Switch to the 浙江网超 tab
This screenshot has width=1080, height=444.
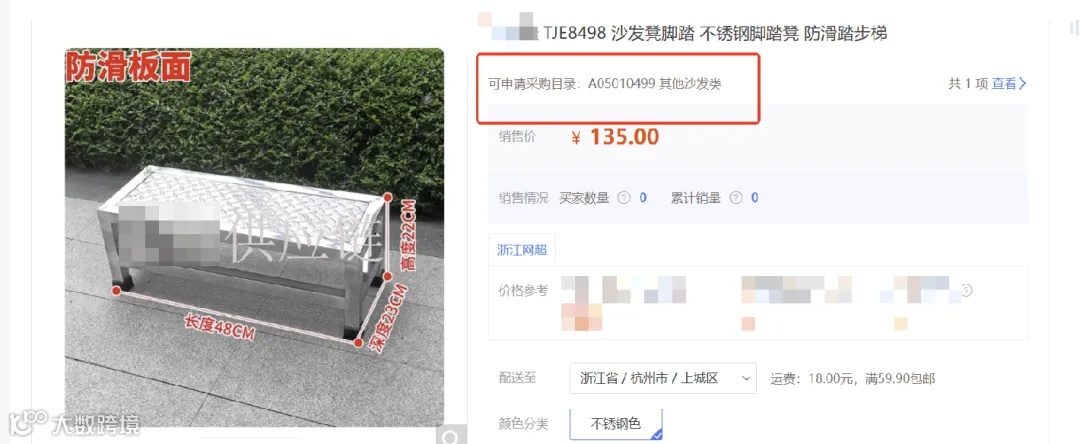coord(522,250)
